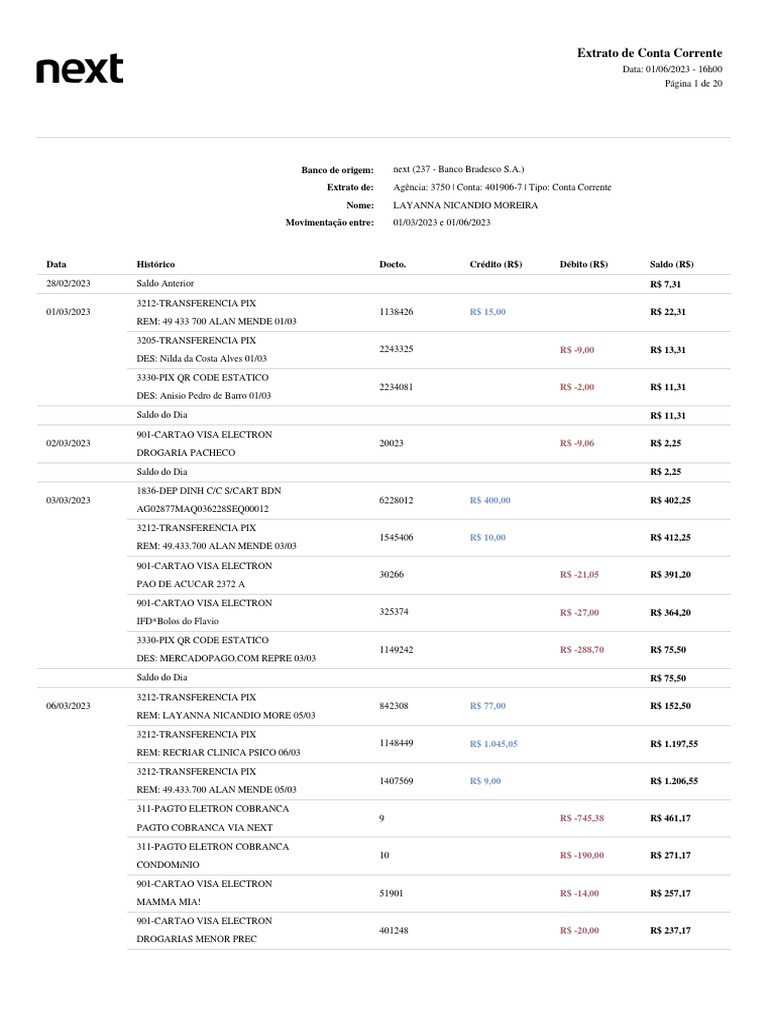This screenshot has height=1024, width=768.
Task: Click the Docto. column header
Action: [393, 264]
